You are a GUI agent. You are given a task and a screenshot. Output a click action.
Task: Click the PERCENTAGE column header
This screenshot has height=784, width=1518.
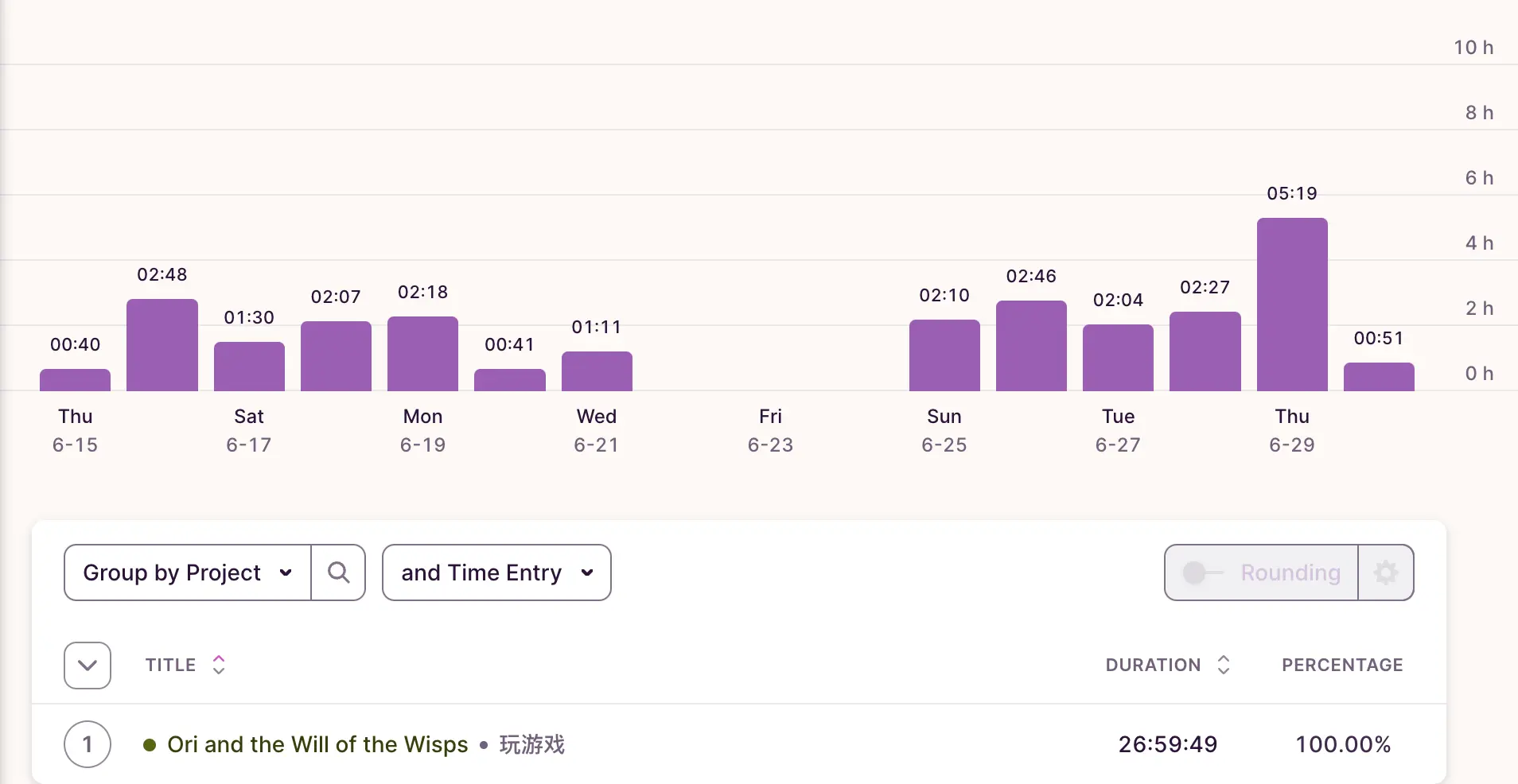tap(1341, 665)
